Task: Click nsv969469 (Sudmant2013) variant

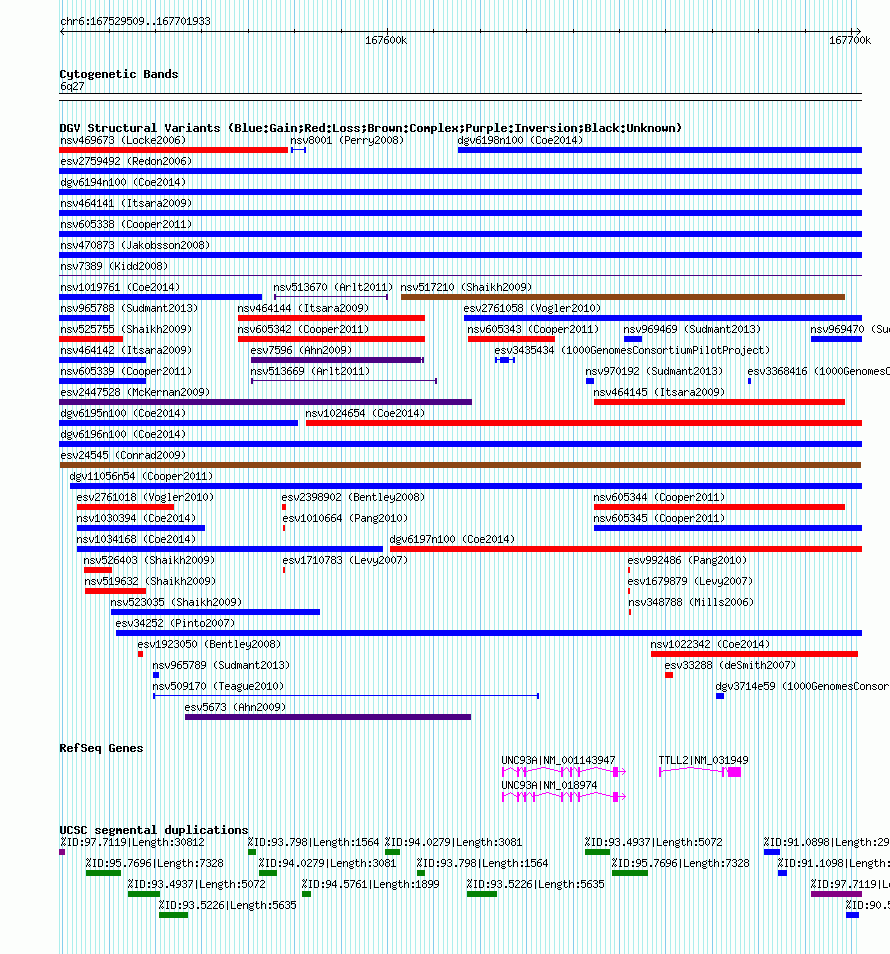Action: 633,339
